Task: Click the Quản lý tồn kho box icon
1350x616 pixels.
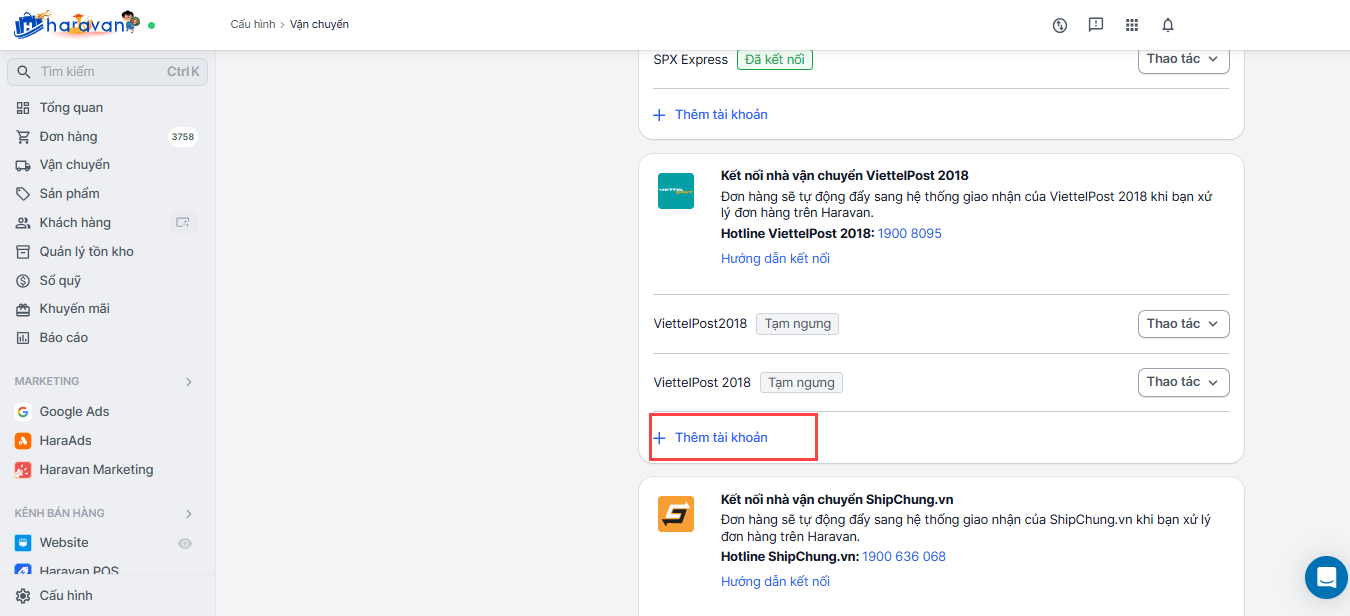Action: coord(23,252)
